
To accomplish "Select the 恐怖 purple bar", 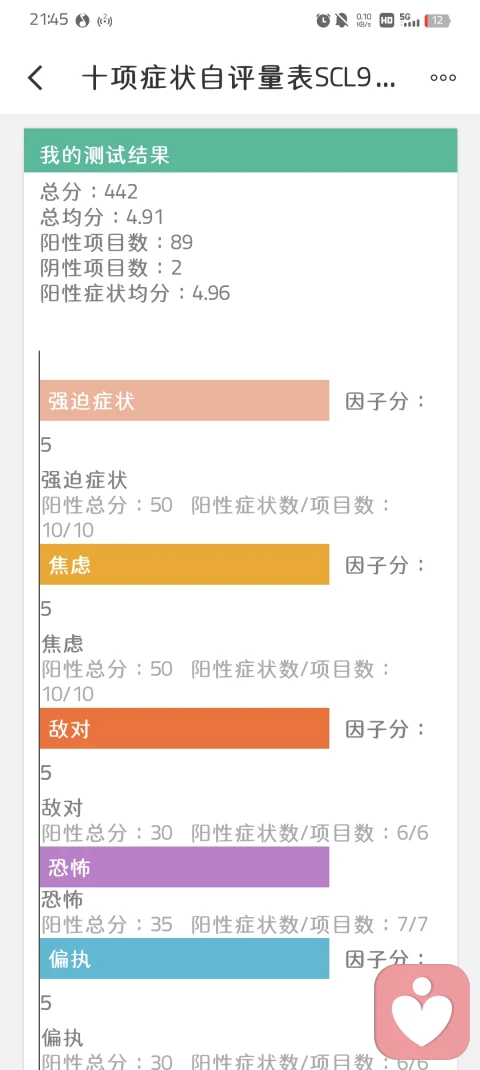I will pos(184,867).
